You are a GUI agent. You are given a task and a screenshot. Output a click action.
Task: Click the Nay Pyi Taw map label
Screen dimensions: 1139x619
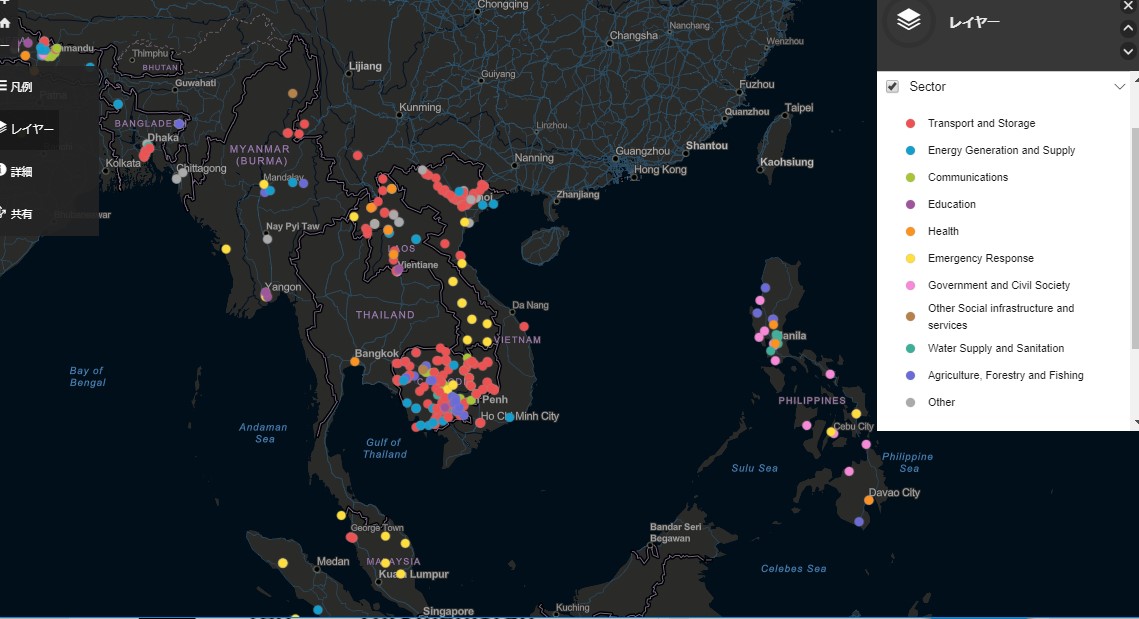point(293,226)
